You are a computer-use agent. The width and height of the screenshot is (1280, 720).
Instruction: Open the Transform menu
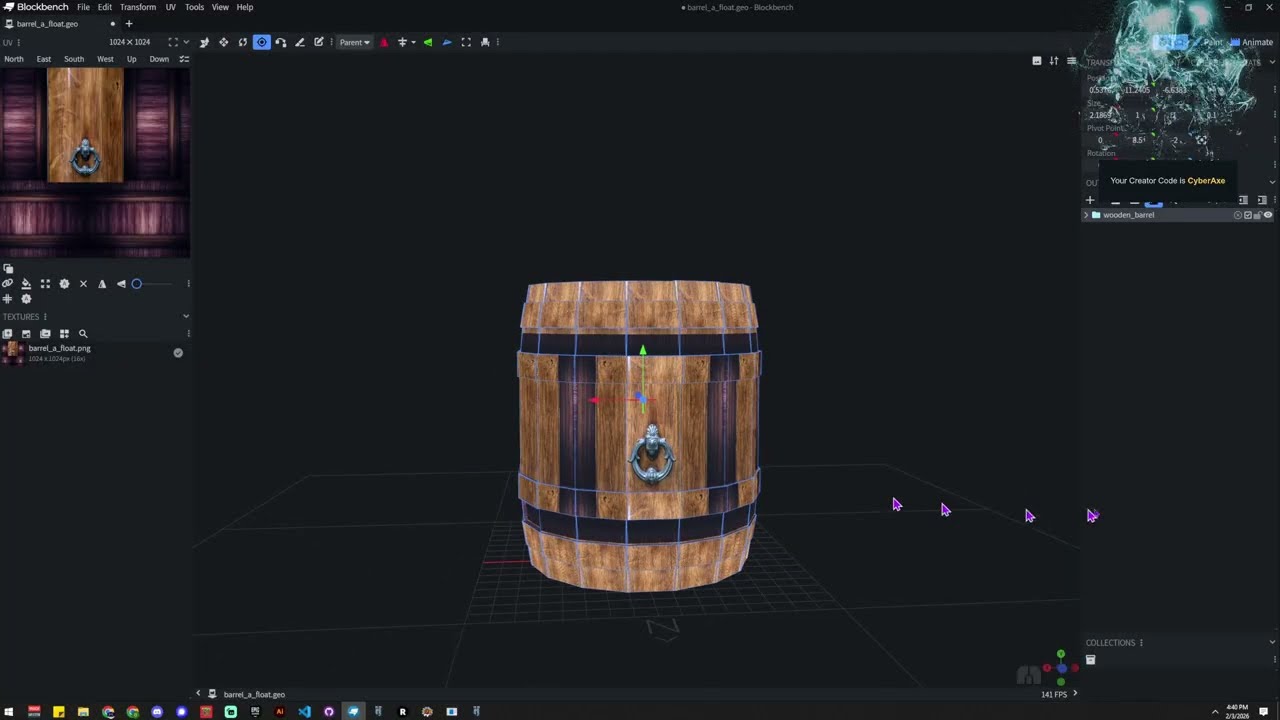[x=138, y=7]
